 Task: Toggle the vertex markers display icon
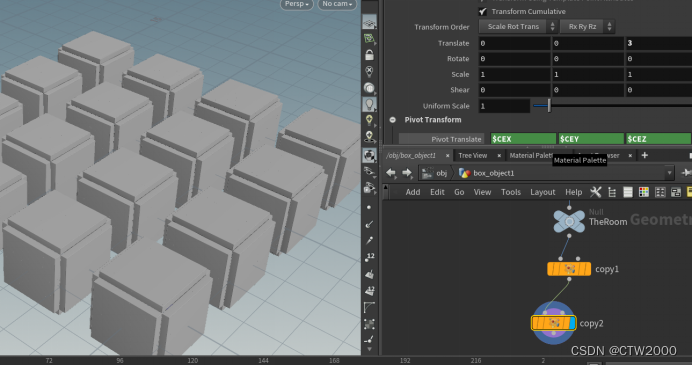(369, 324)
